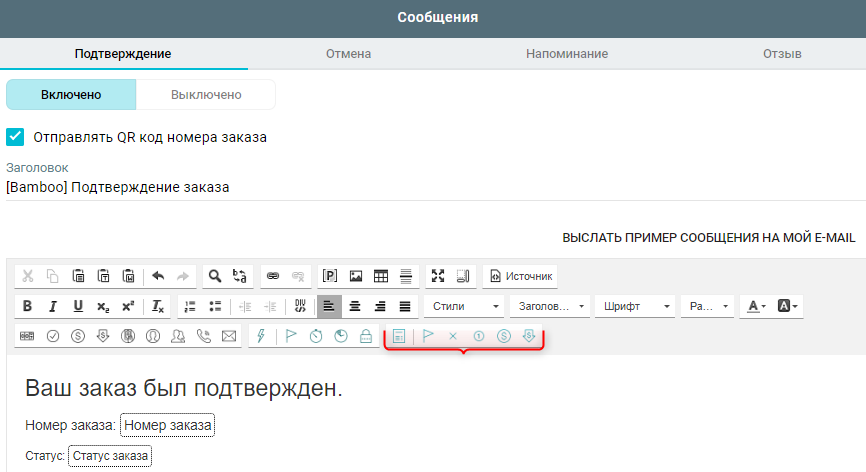This screenshot has height=472, width=866.
Task: Toggle subscript formatting
Action: pyautogui.click(x=103, y=306)
